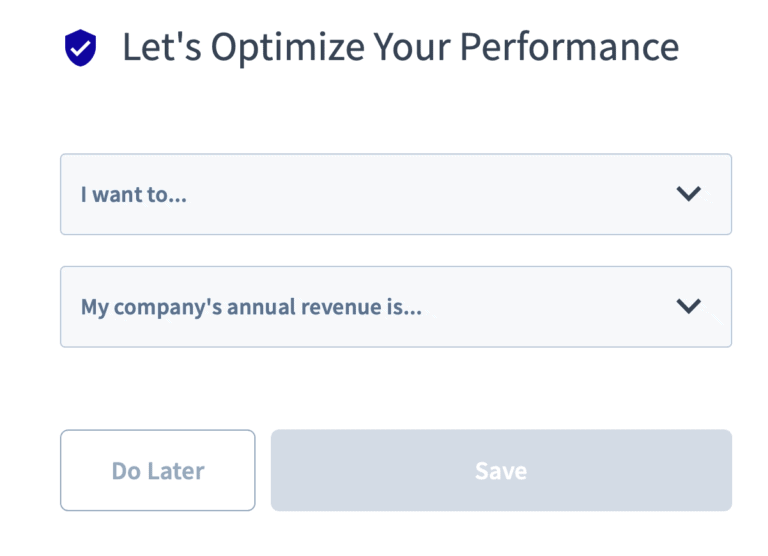Click the Do Later button
This screenshot has height=556, width=768.
pos(158,470)
